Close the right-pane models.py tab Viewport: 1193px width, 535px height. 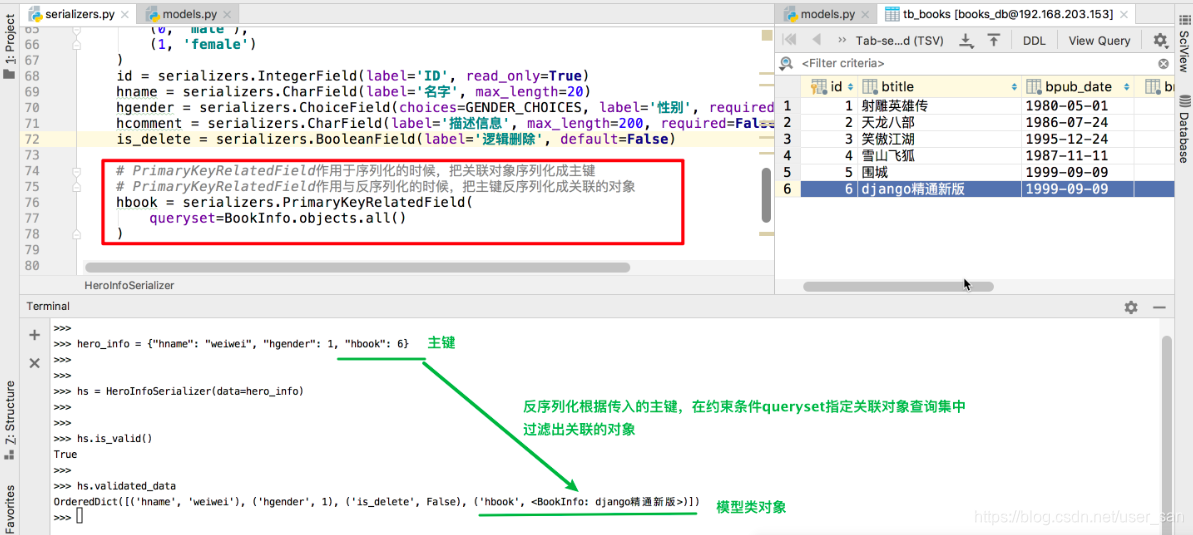[865, 14]
